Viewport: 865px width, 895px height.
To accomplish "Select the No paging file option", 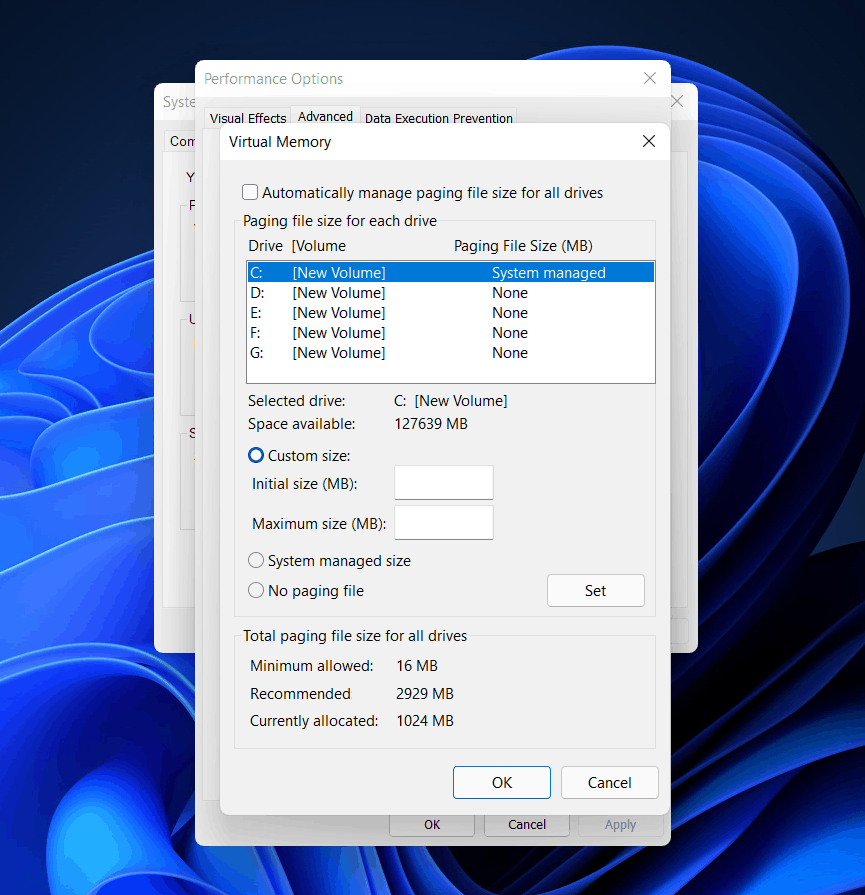I will point(256,590).
